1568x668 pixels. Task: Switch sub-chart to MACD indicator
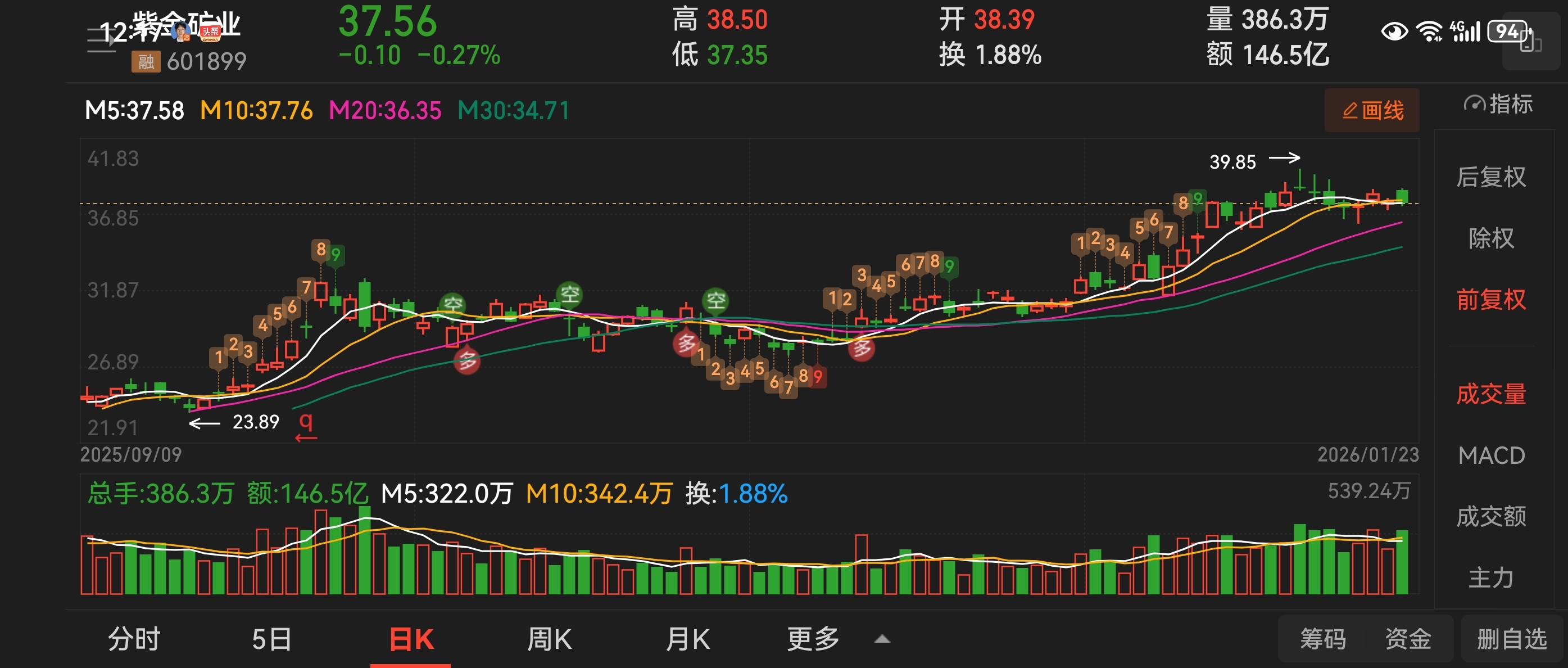[x=1490, y=455]
